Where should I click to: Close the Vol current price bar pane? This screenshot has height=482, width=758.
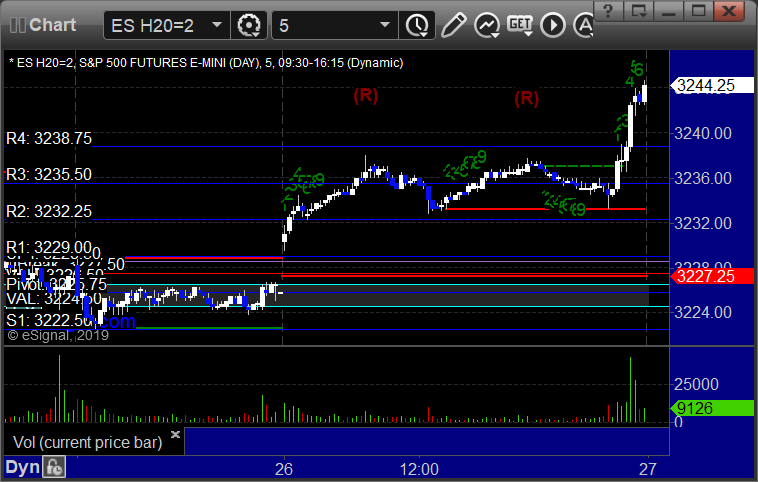pyautogui.click(x=175, y=434)
